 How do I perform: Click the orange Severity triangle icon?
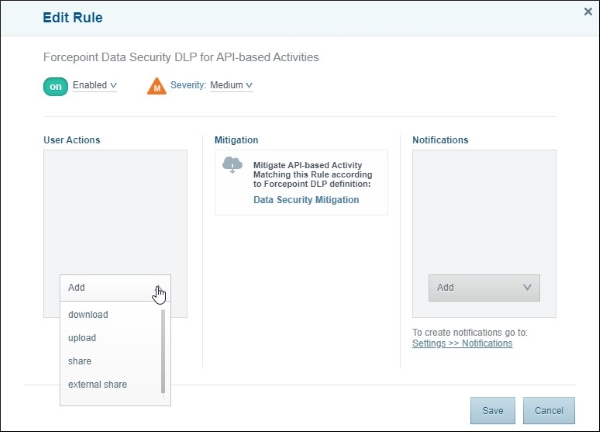(157, 87)
